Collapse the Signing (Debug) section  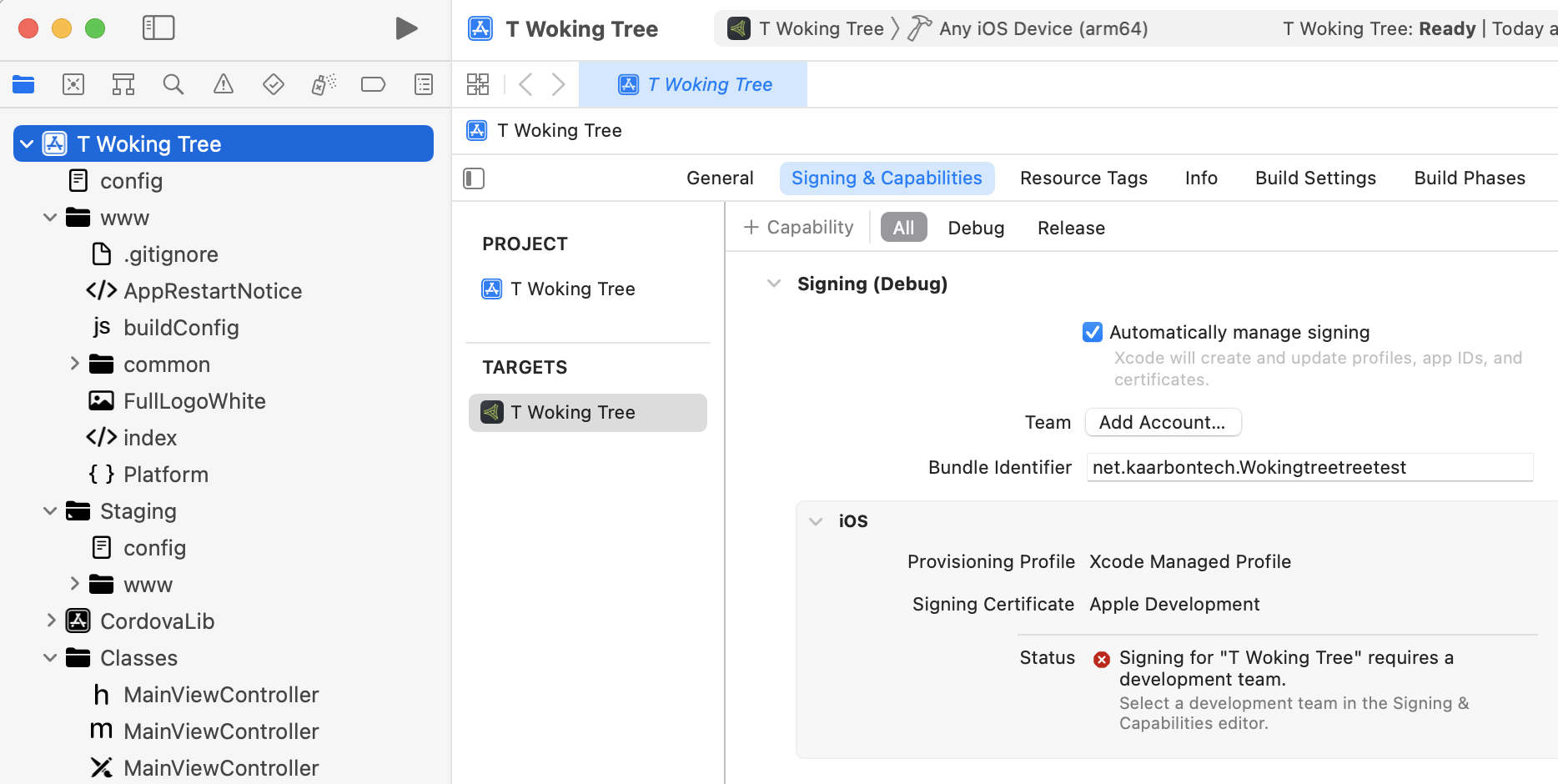coord(774,284)
